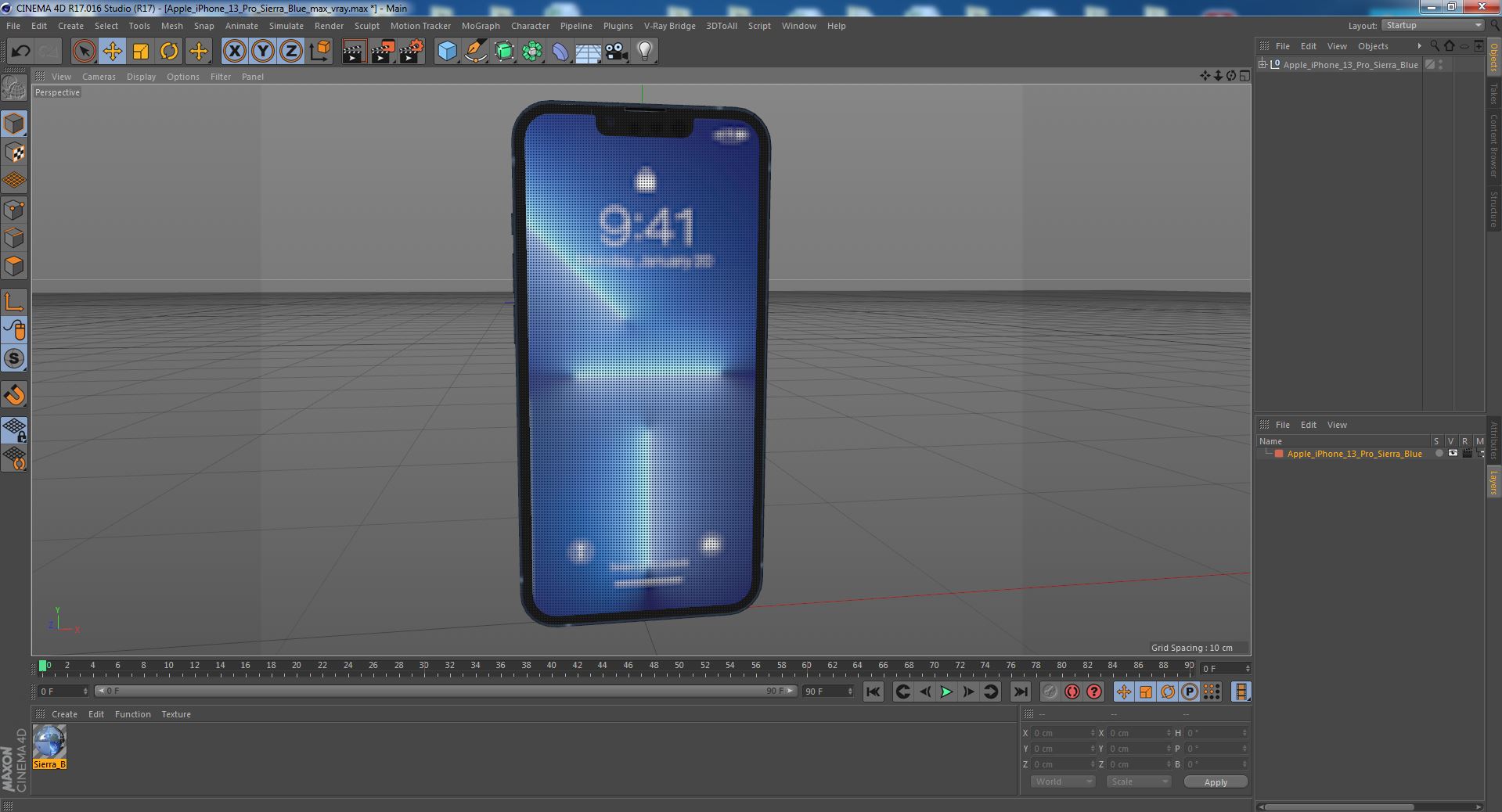Add a Cube primitive object

(447, 52)
